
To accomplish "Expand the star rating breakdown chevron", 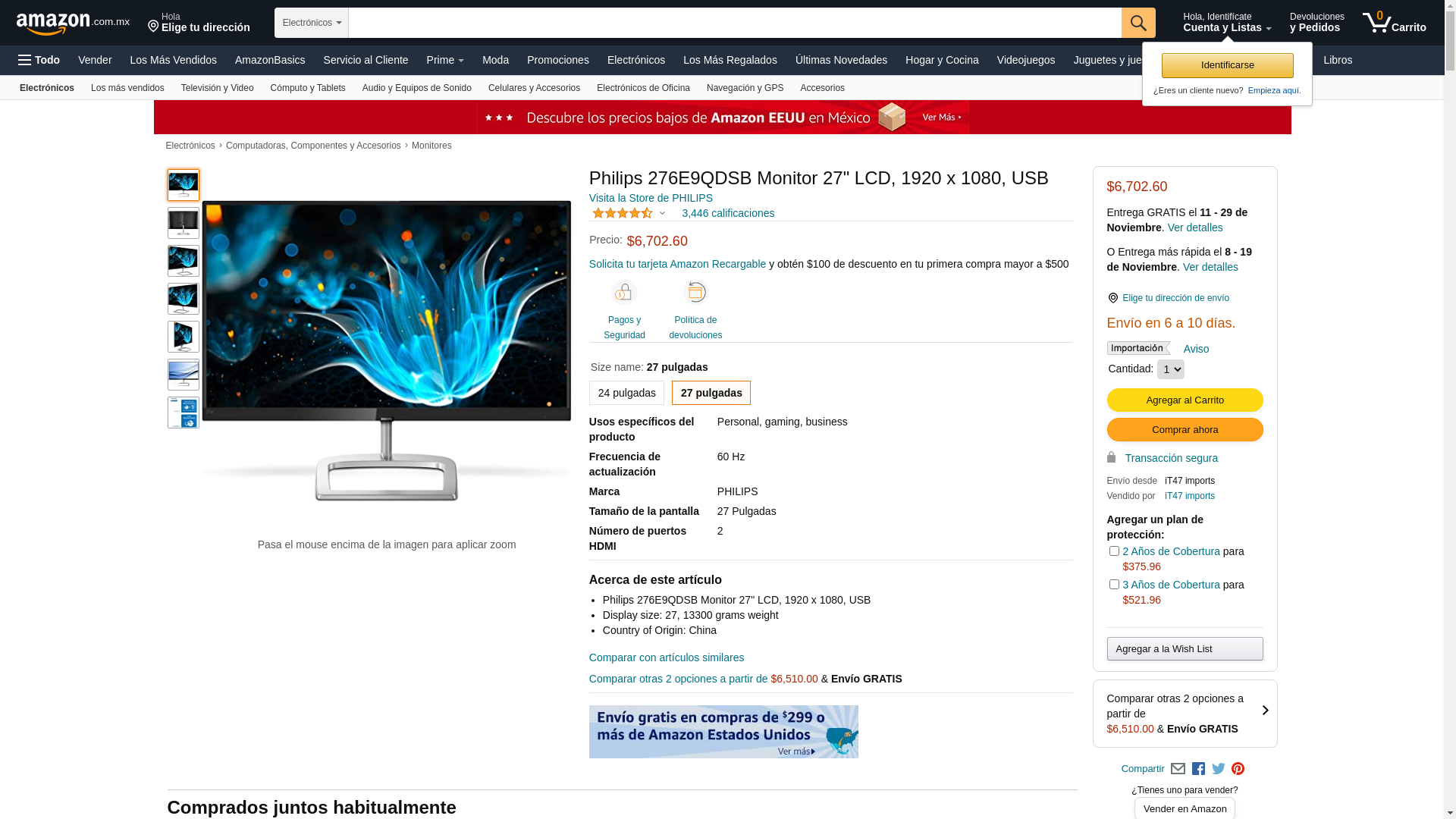I will [662, 214].
